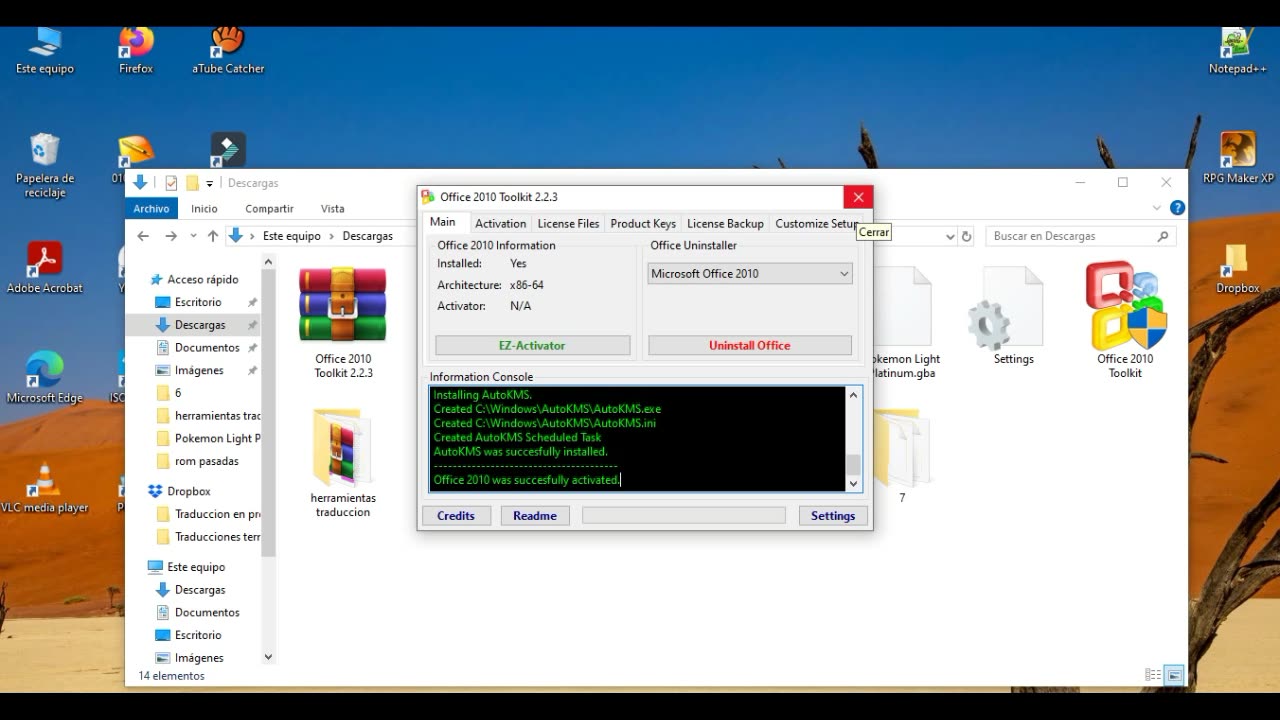Switch to the Product Keys tab
Viewport: 1280px width, 720px height.
643,224
